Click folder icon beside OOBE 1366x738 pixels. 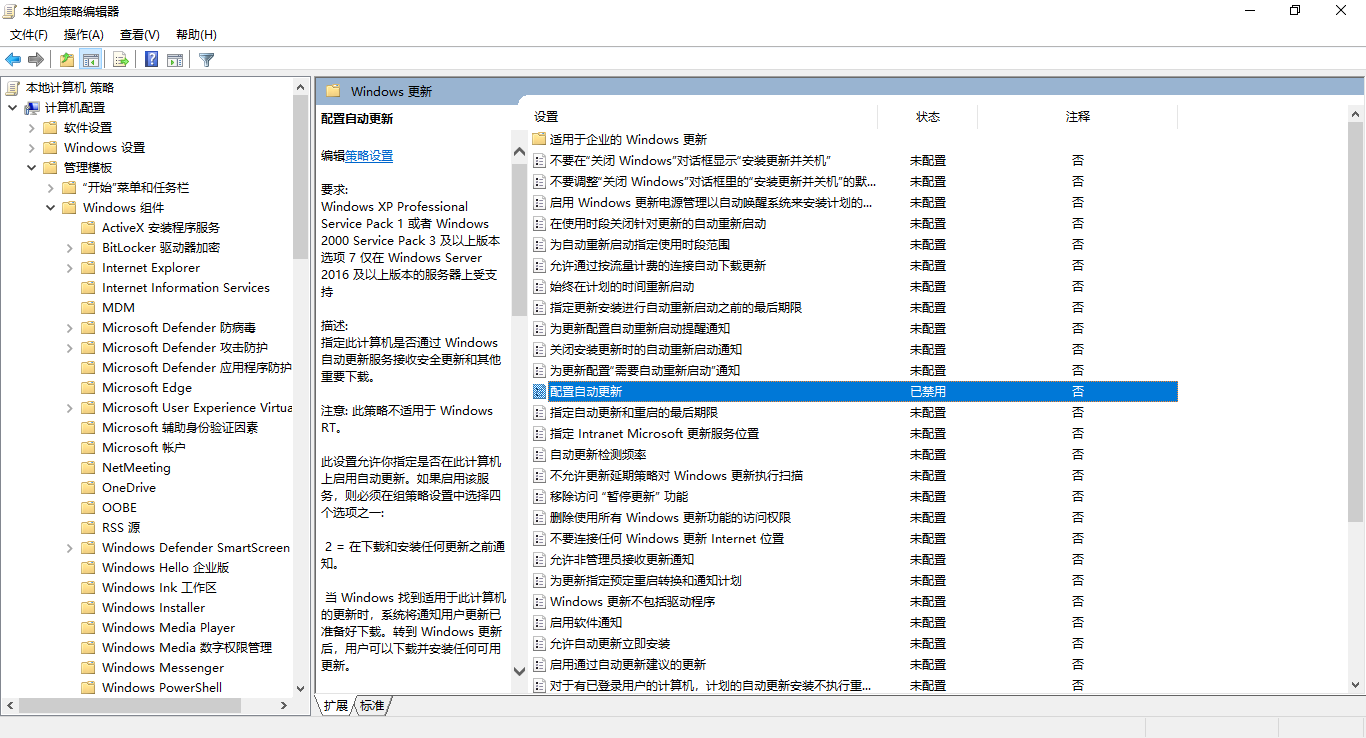89,508
